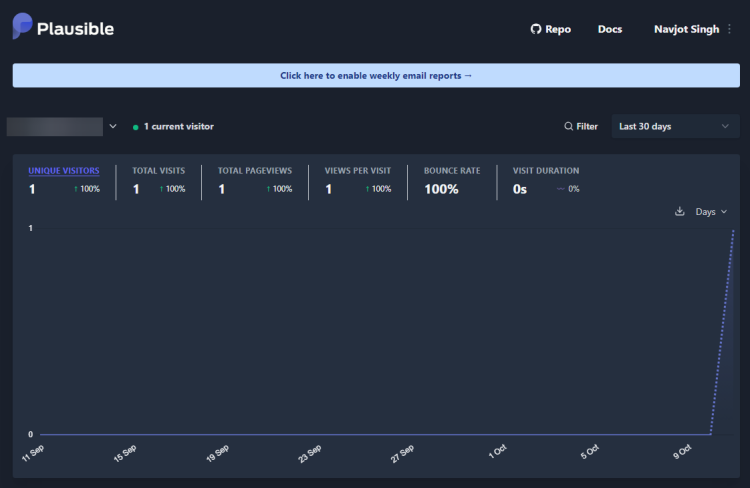Image resolution: width=750 pixels, height=488 pixels.
Task: Open the Docs link
Action: 610,29
